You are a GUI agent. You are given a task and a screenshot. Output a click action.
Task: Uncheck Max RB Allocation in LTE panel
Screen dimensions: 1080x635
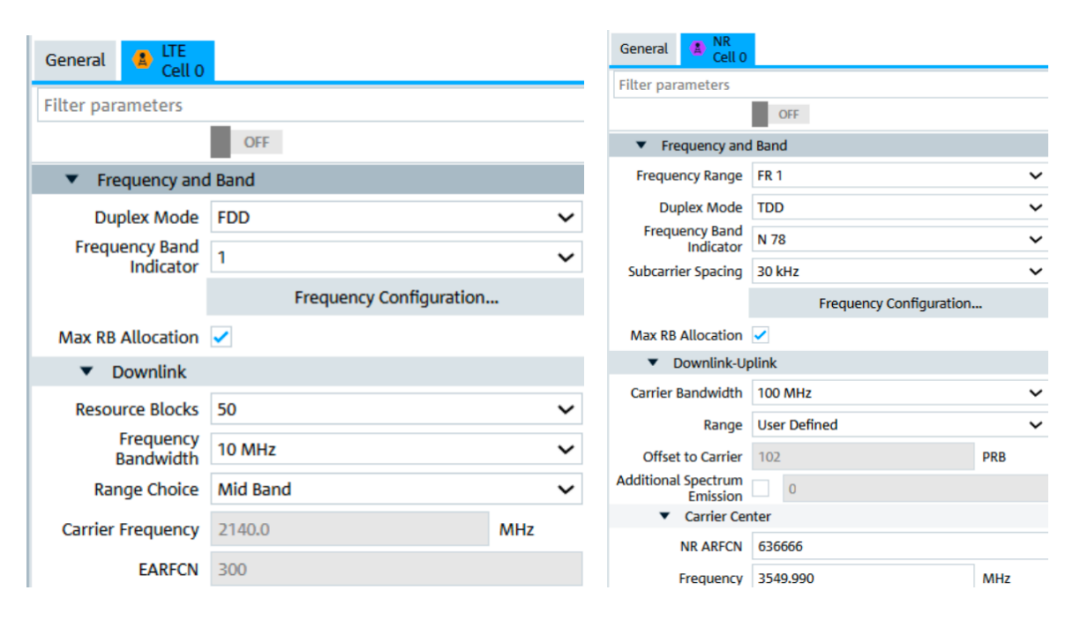point(221,337)
